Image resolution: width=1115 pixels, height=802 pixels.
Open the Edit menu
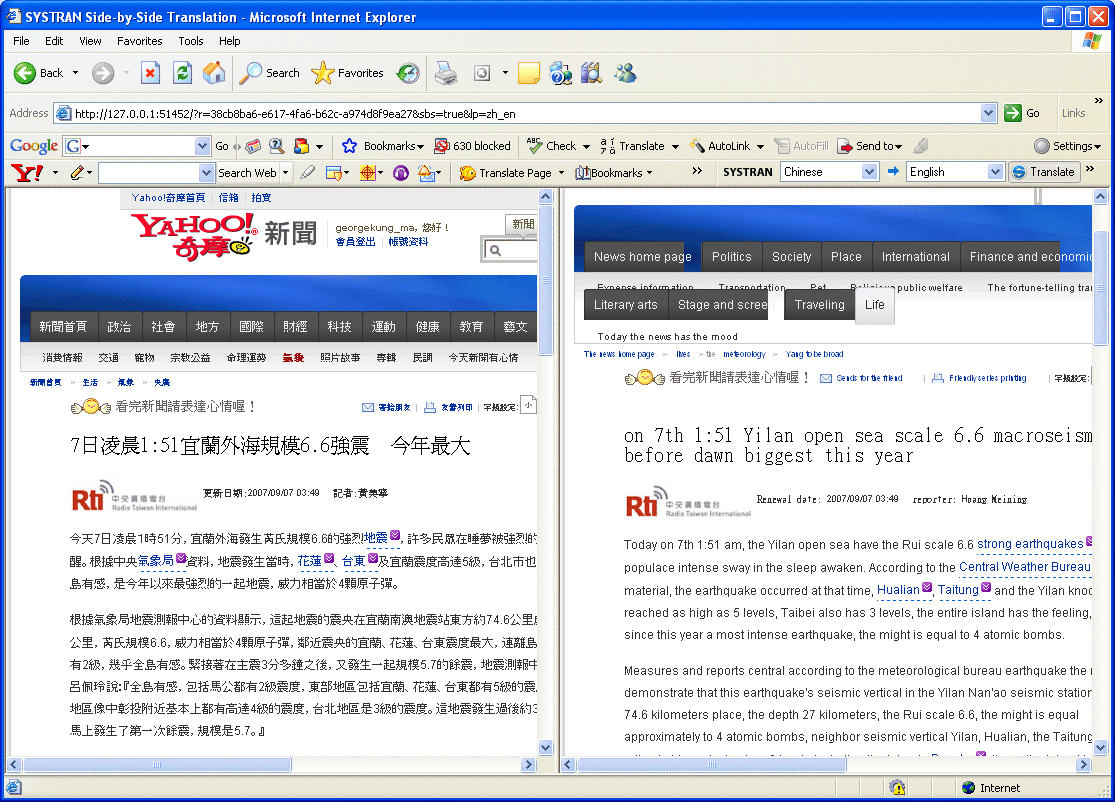[x=54, y=41]
